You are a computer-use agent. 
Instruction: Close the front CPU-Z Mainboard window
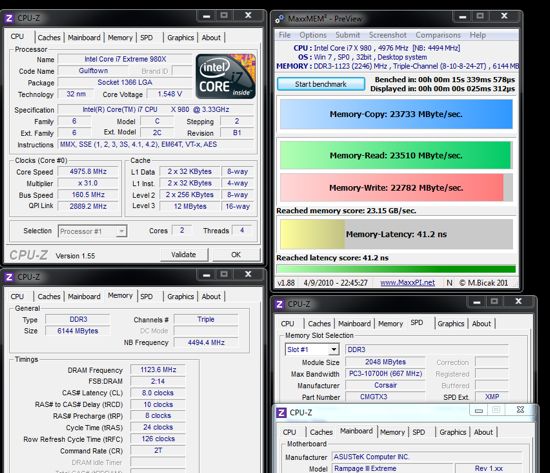(x=521, y=410)
